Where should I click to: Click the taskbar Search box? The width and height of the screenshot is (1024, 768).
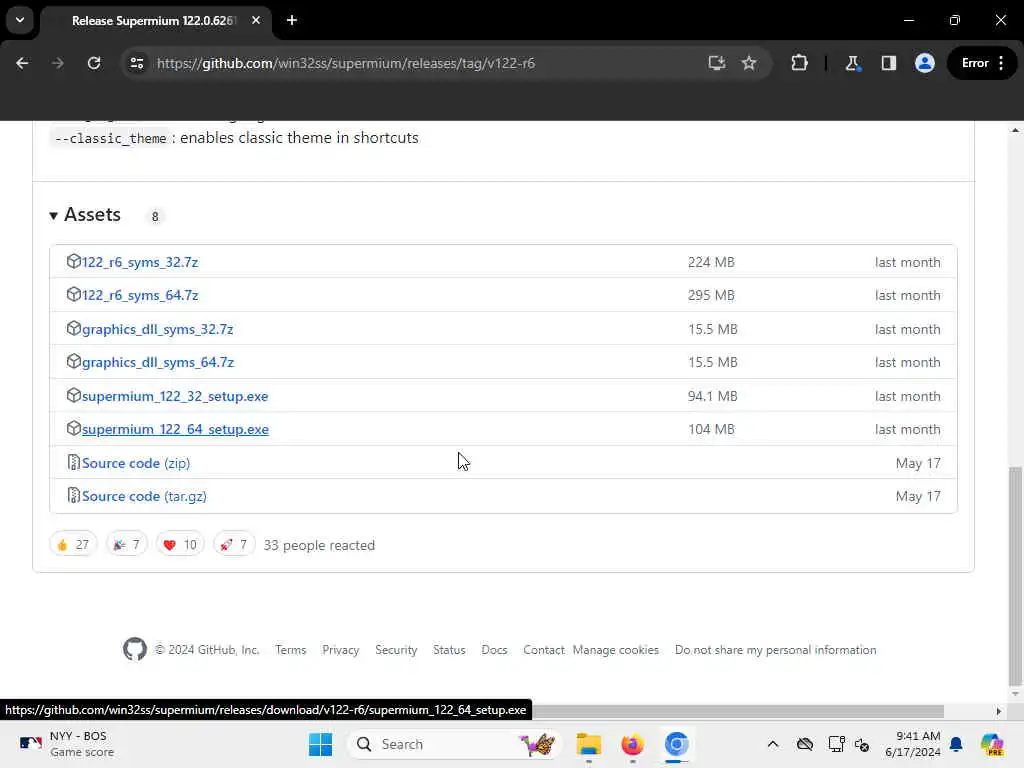point(454,744)
